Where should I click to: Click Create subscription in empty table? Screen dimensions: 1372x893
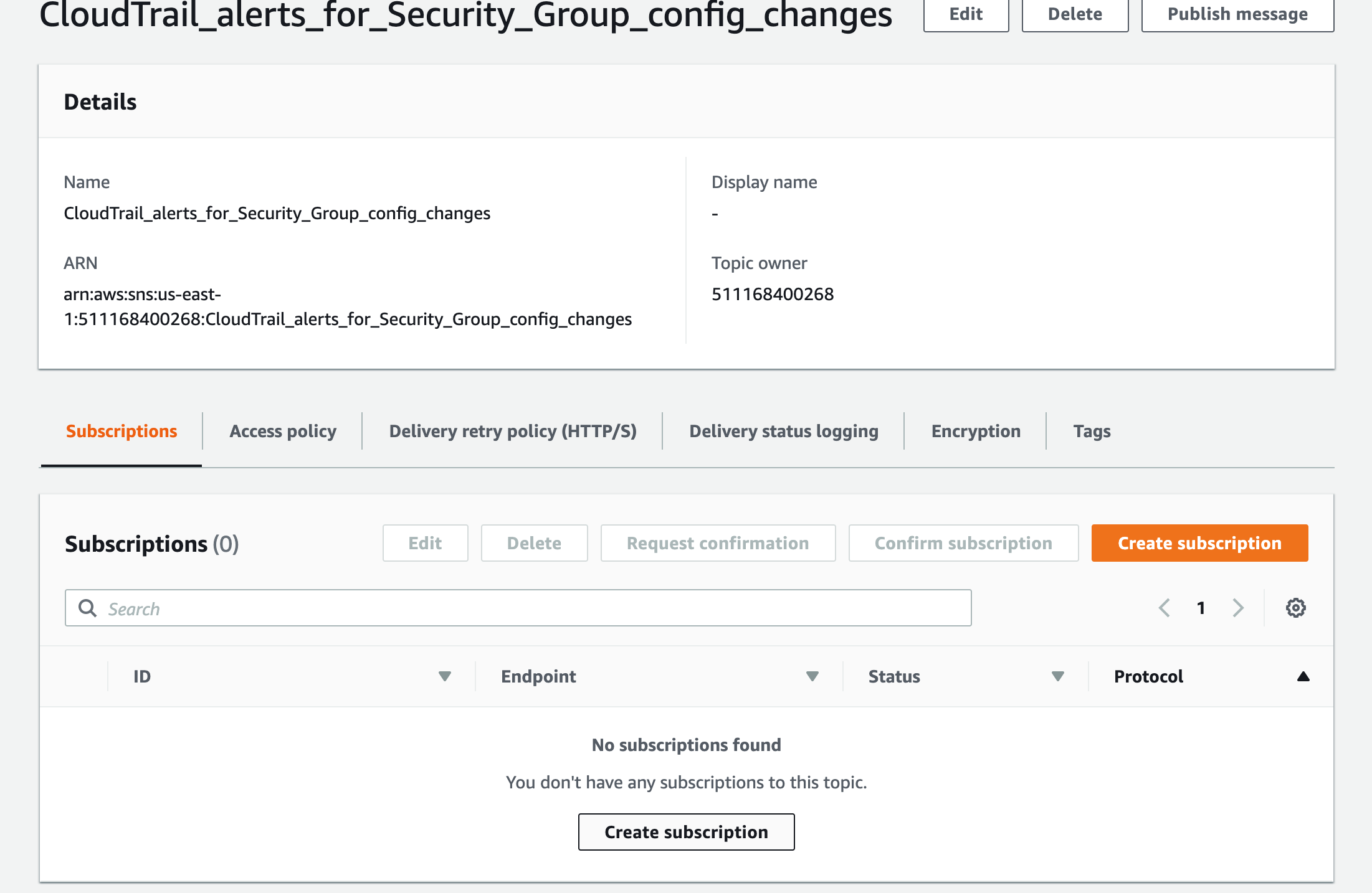click(x=686, y=832)
